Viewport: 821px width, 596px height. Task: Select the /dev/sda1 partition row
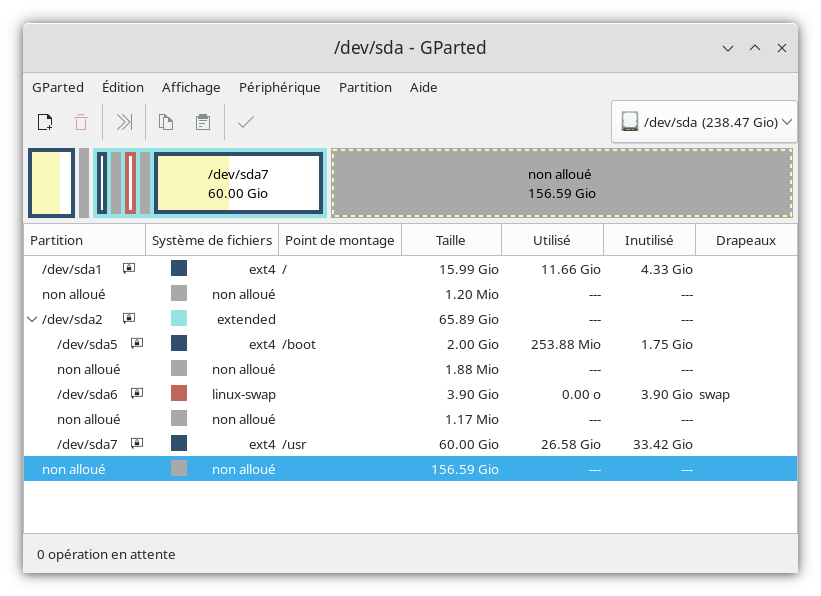tap(410, 269)
